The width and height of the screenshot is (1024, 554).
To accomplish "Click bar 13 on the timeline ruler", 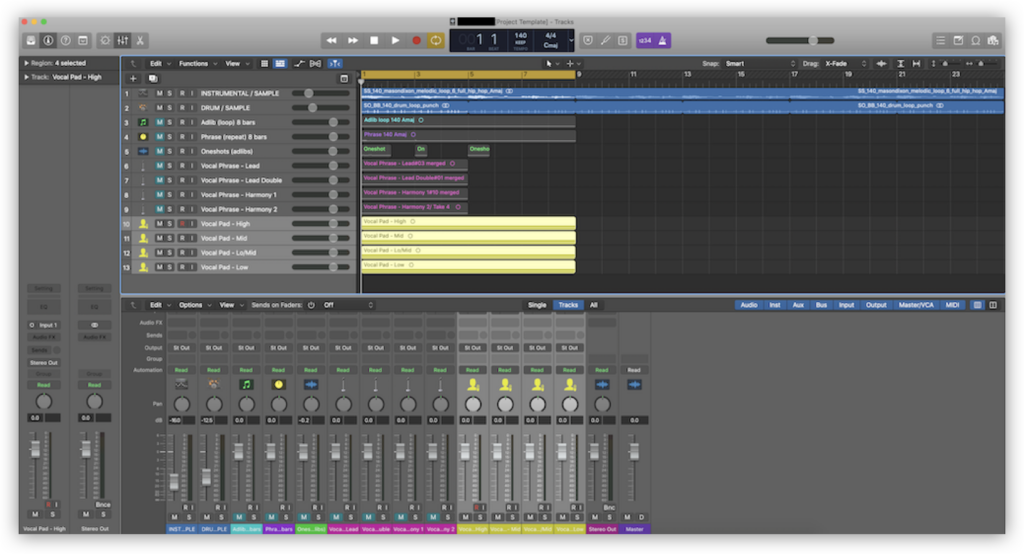I will tap(687, 74).
